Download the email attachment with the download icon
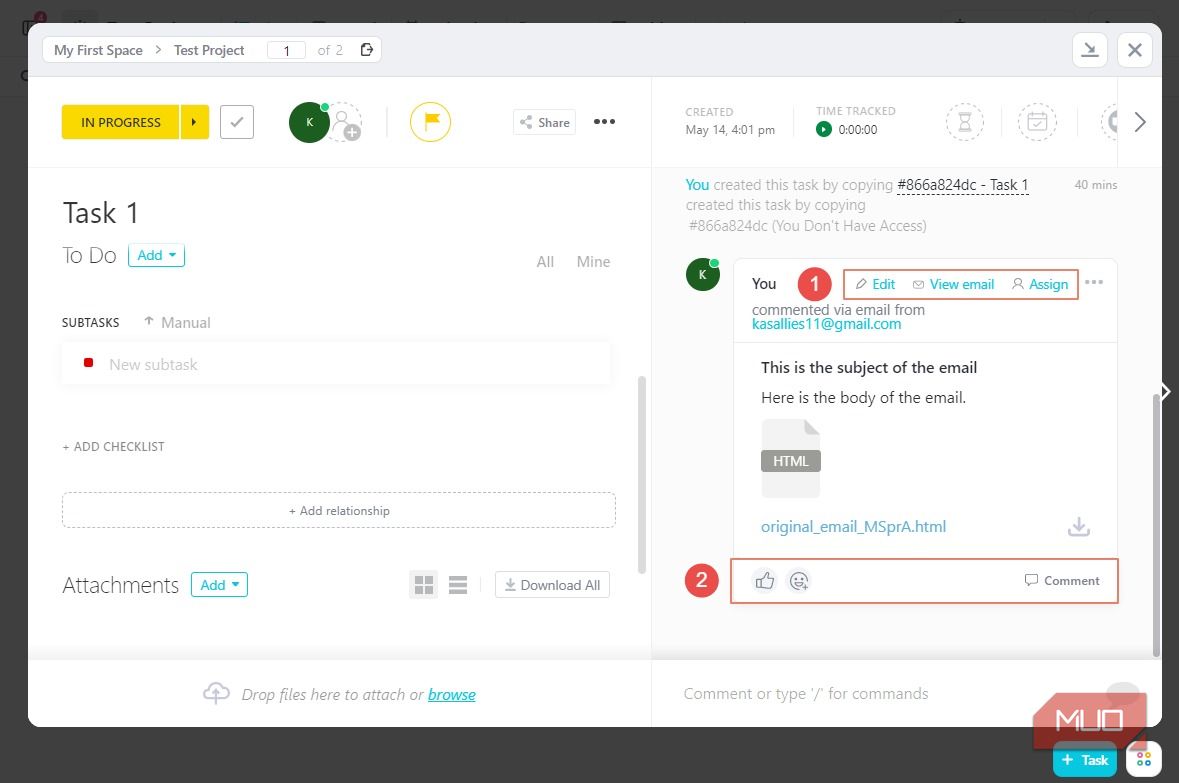Viewport: 1179px width, 783px height. click(1078, 527)
